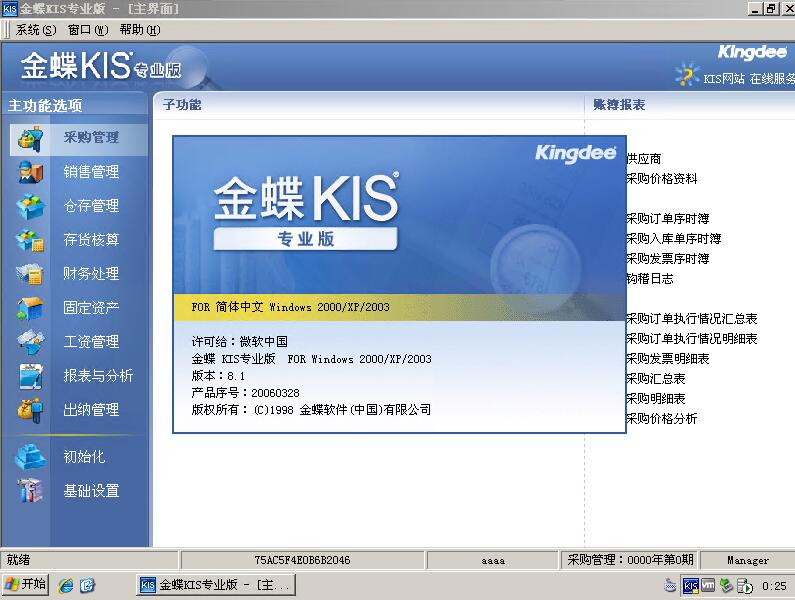
Task: Click the first system tray icon
Action: [670, 586]
